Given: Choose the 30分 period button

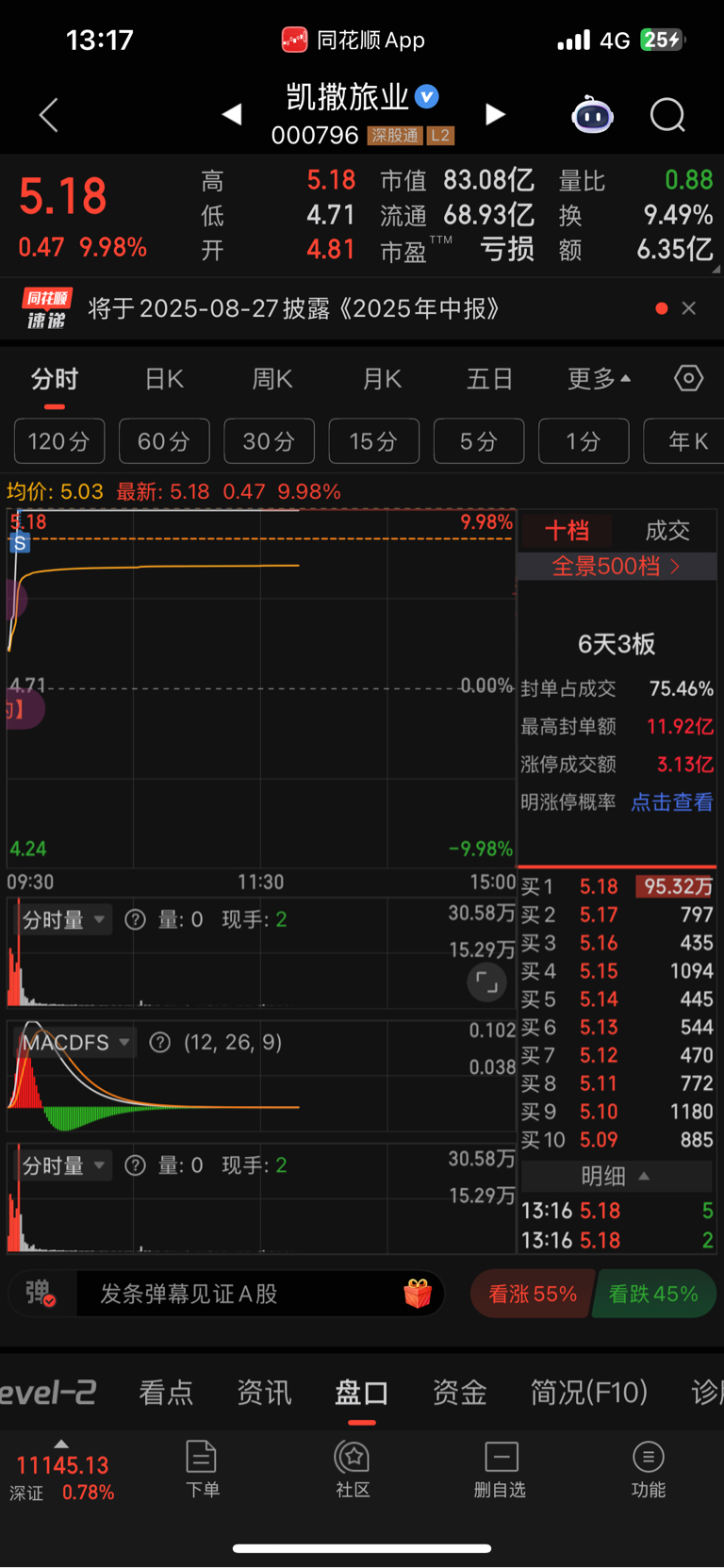Looking at the screenshot, I should click(269, 441).
